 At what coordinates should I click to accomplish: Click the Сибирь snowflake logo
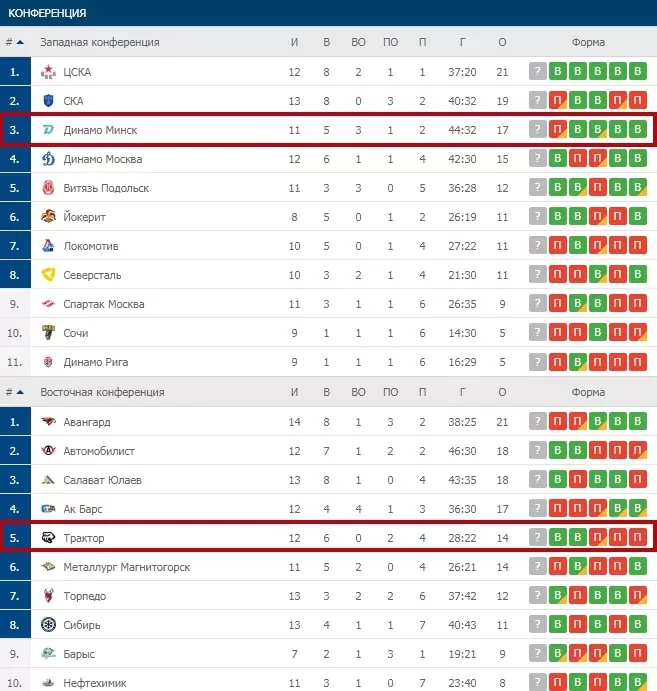click(48, 625)
